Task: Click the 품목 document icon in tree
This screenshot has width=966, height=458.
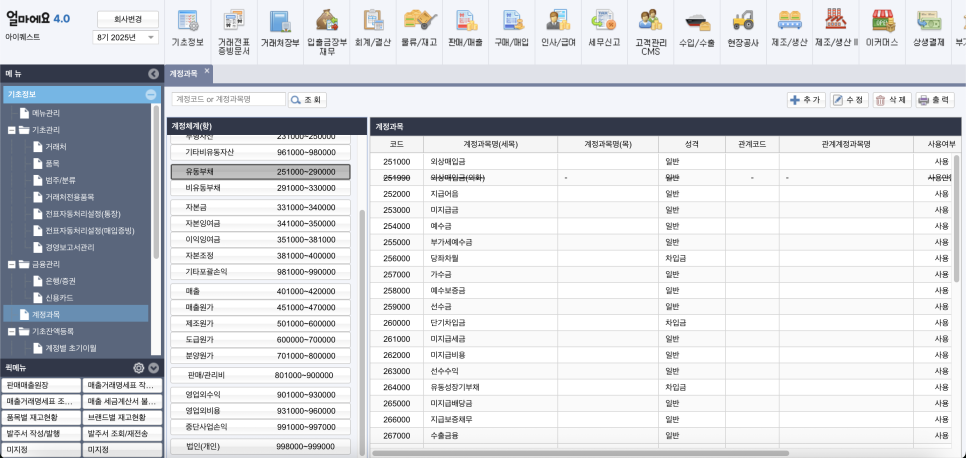Action: (x=36, y=163)
